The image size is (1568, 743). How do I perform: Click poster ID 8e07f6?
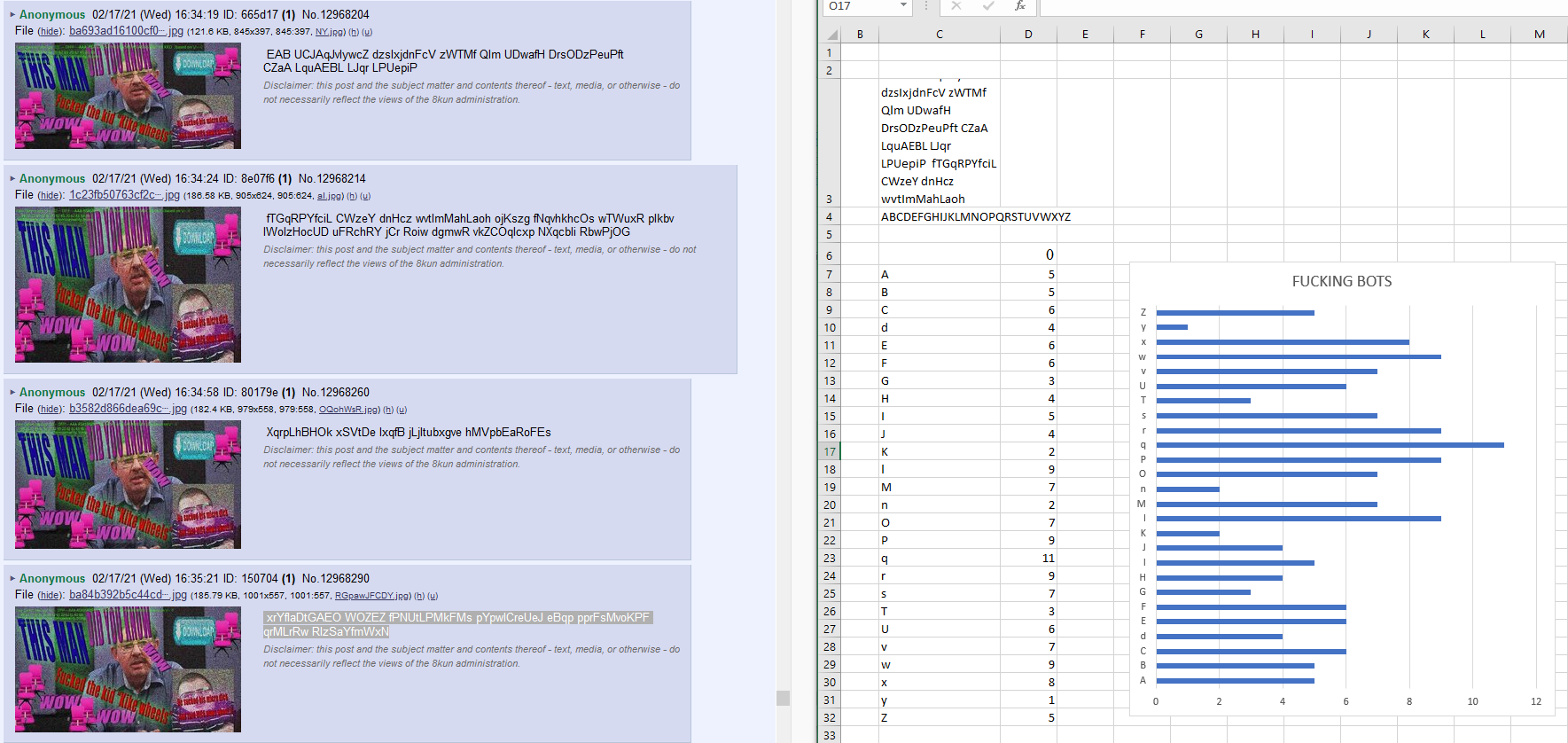[x=258, y=179]
